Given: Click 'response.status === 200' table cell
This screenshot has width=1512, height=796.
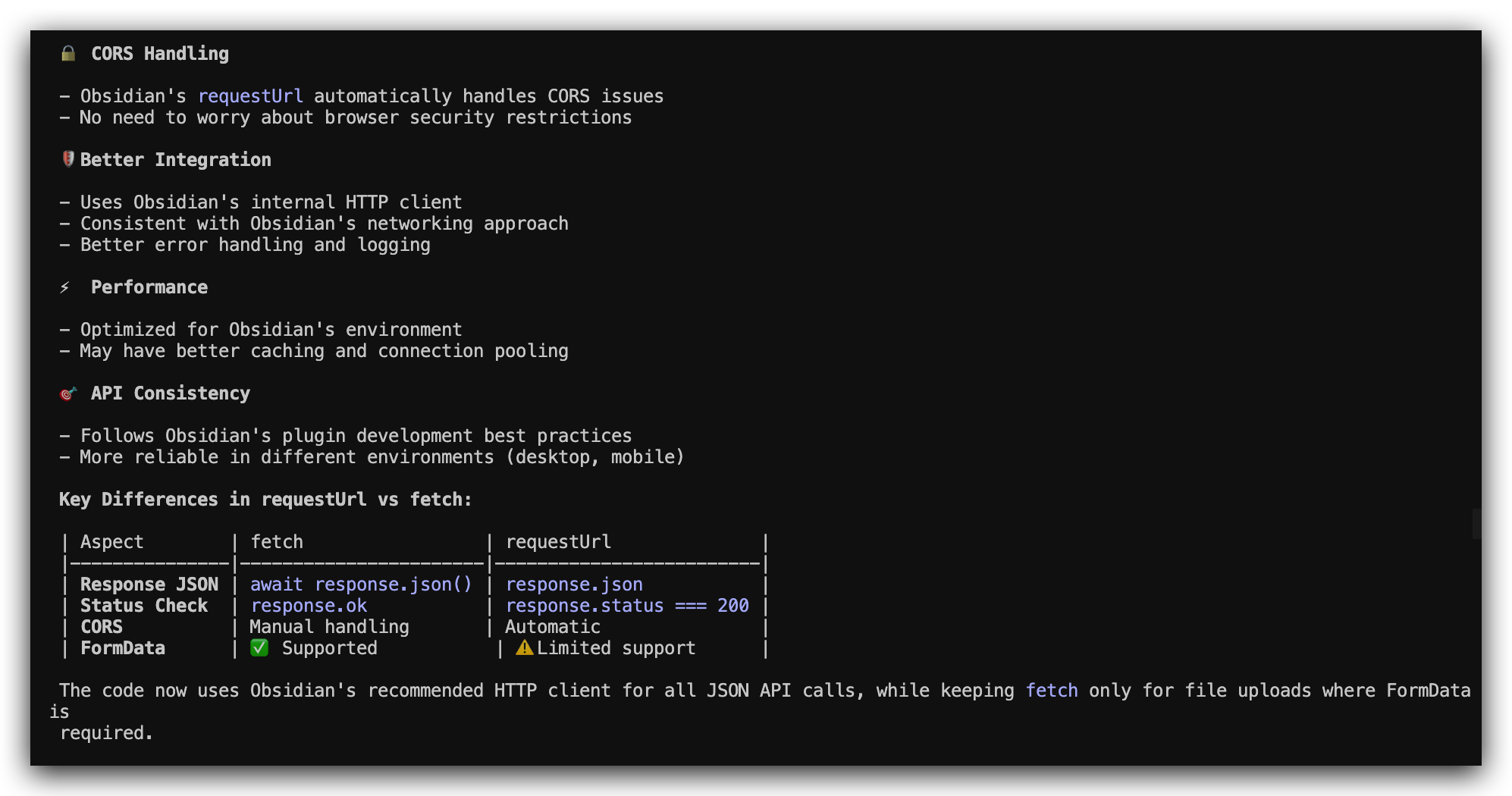Looking at the screenshot, I should click(627, 606).
